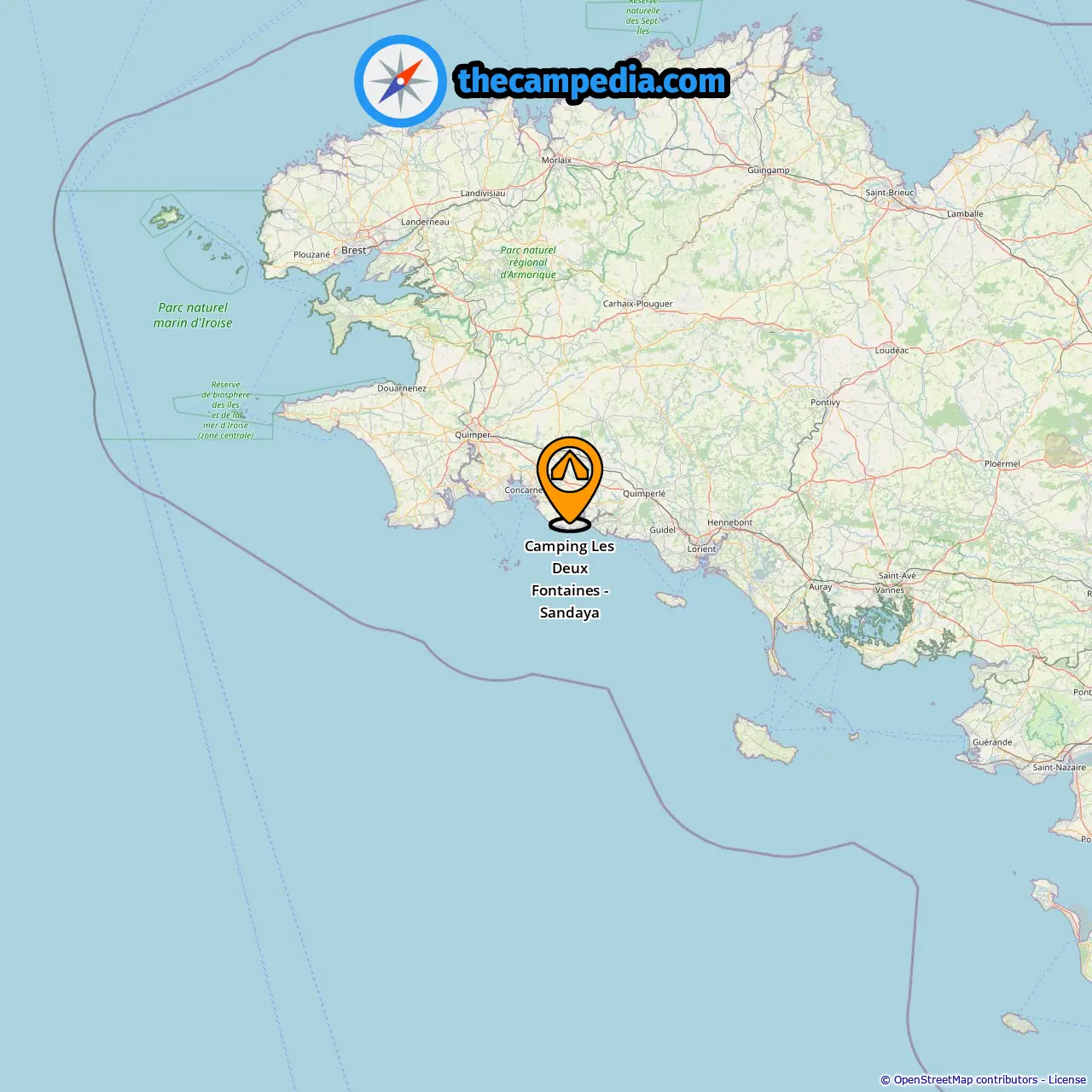Click the Carhaix-Plouguer town label
The image size is (1092, 1092).
pyautogui.click(x=637, y=304)
